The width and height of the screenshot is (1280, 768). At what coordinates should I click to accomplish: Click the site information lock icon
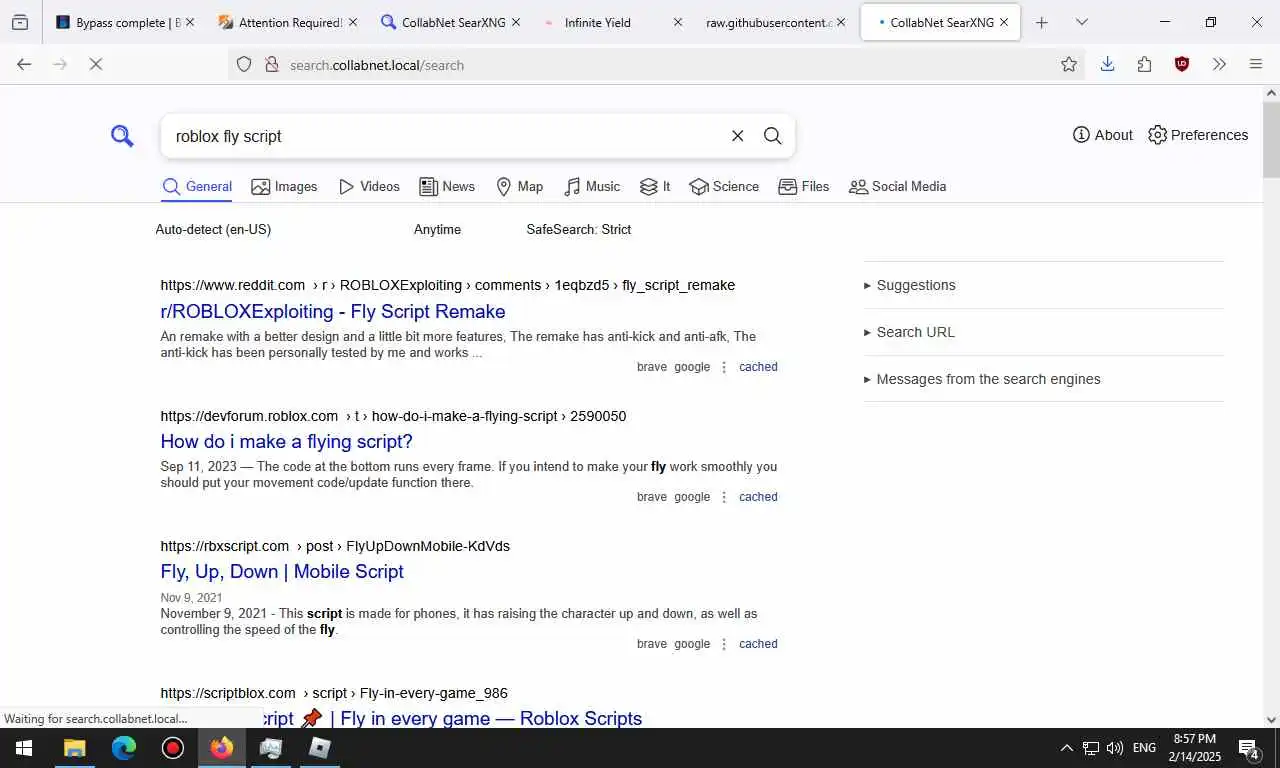pos(271,64)
